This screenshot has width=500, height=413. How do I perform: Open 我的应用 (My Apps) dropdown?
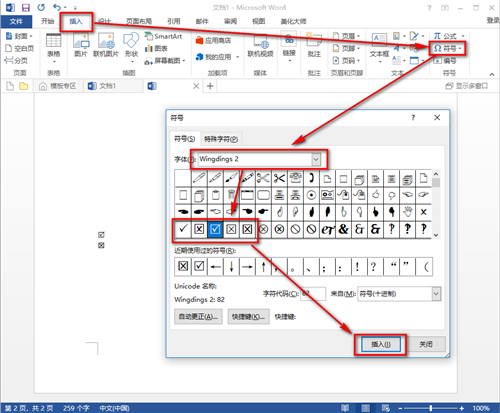[217, 57]
